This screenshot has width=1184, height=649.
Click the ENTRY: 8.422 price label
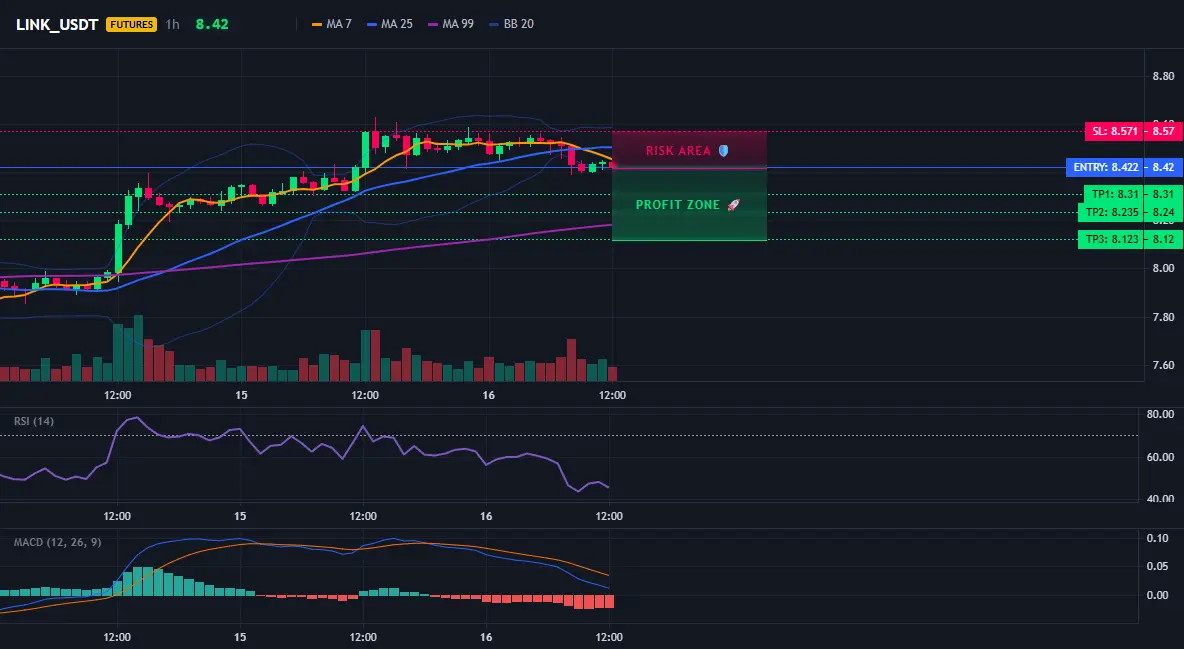click(1105, 167)
